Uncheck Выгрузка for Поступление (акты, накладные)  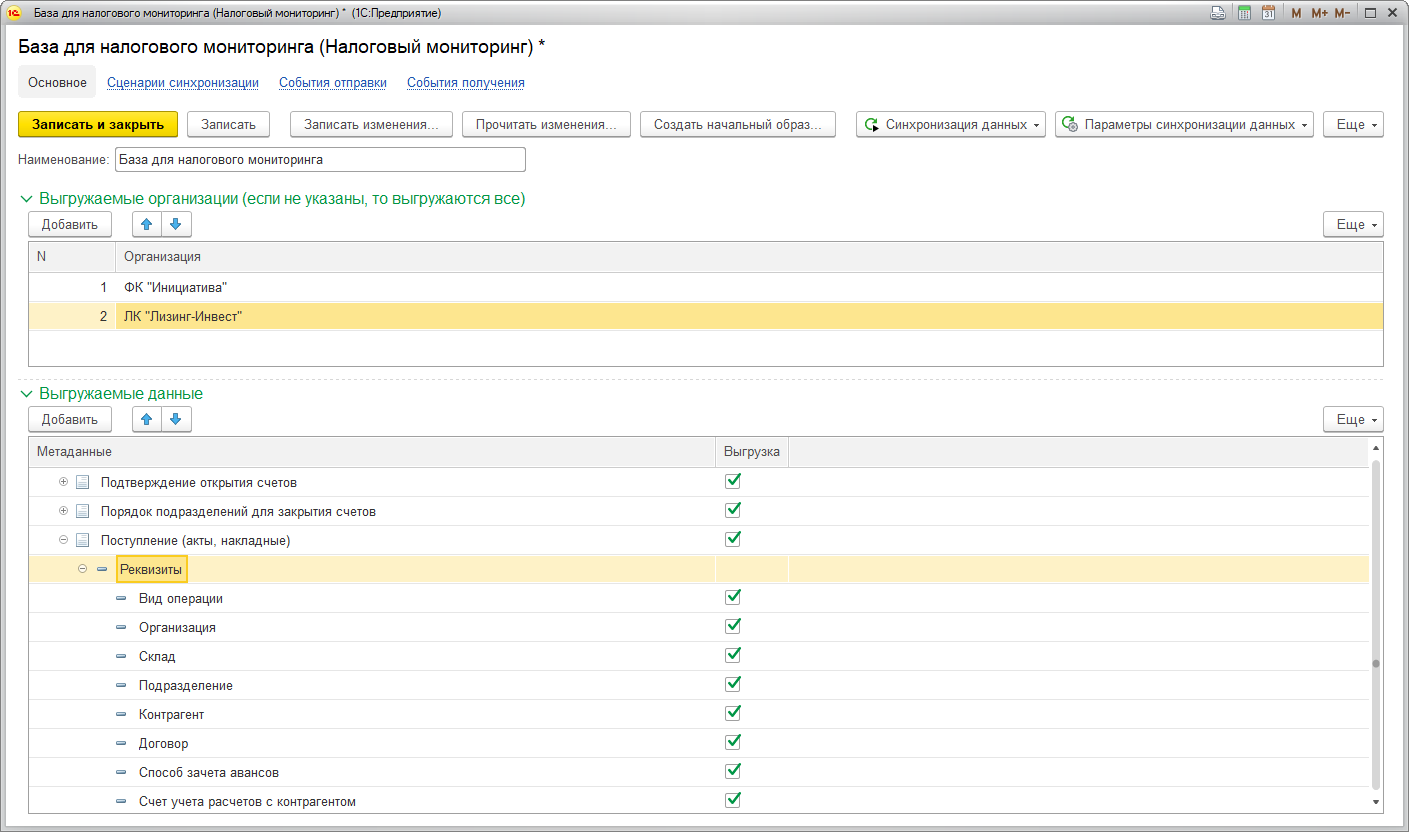click(732, 539)
